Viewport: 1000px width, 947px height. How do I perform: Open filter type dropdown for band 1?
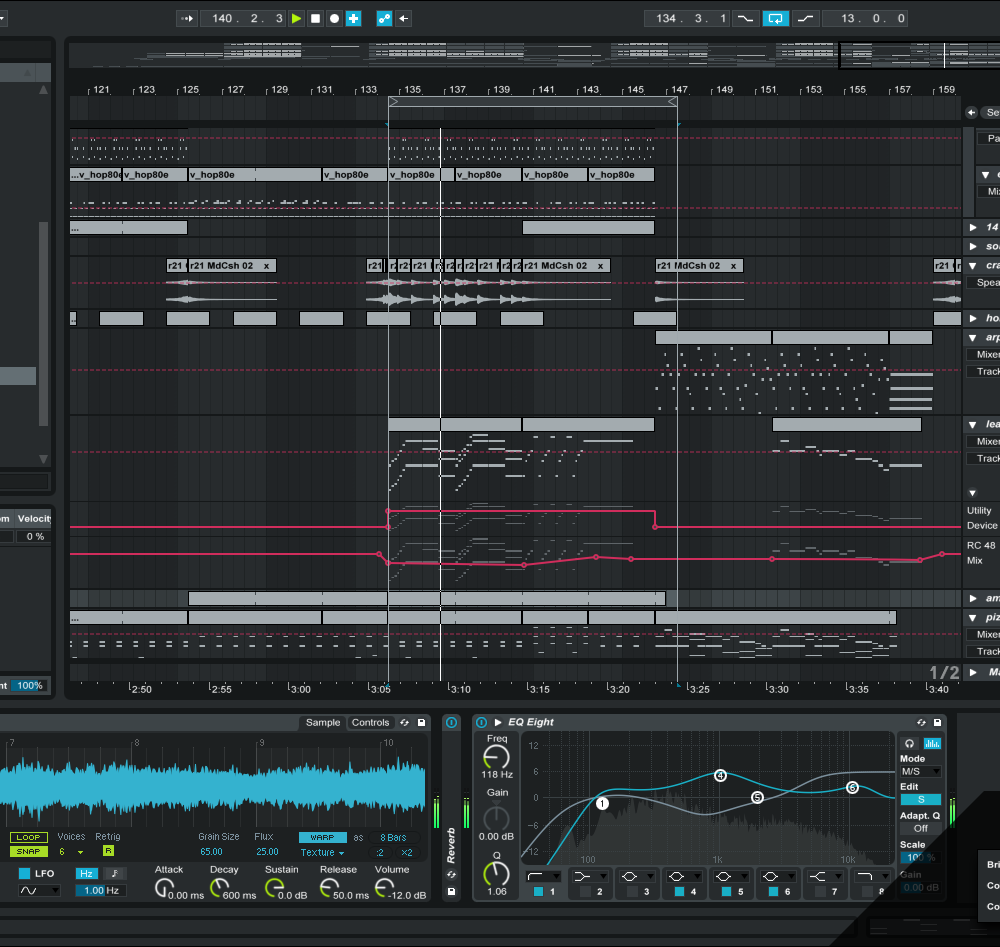pos(543,877)
